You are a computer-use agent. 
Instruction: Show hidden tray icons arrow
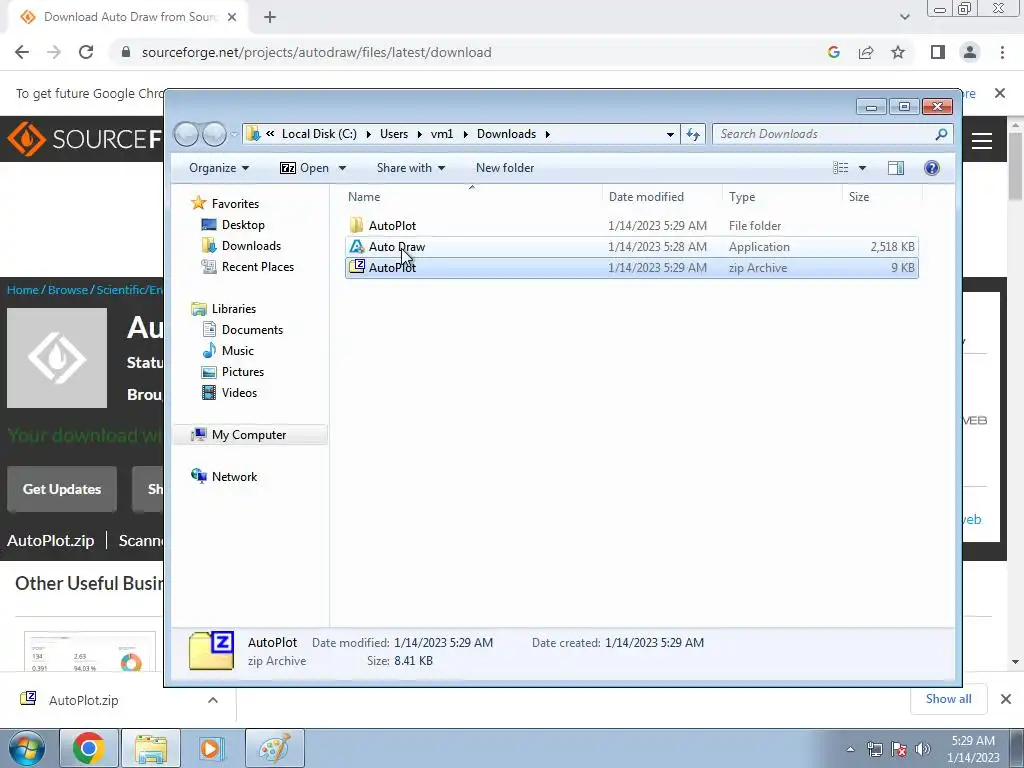(850, 749)
